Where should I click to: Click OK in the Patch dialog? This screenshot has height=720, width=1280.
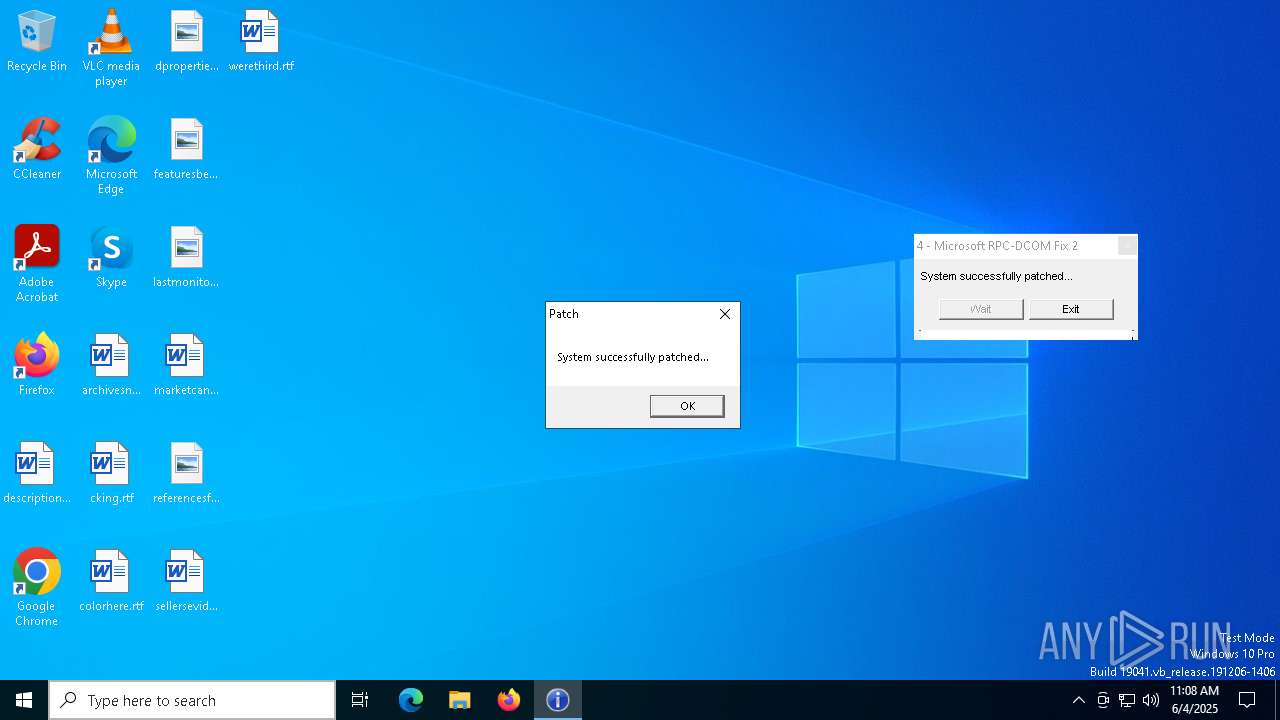(x=687, y=406)
